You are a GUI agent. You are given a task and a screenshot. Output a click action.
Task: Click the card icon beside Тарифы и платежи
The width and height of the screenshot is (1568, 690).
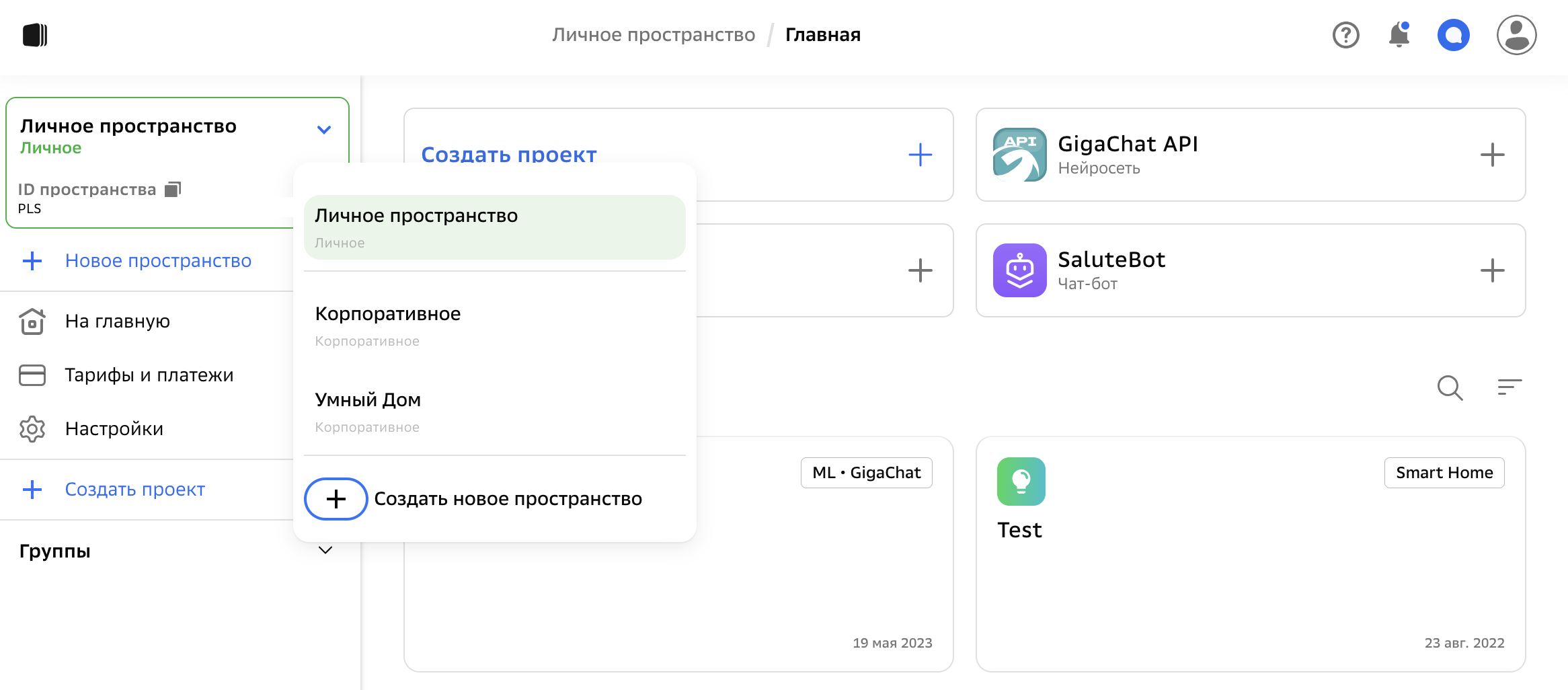pos(32,375)
